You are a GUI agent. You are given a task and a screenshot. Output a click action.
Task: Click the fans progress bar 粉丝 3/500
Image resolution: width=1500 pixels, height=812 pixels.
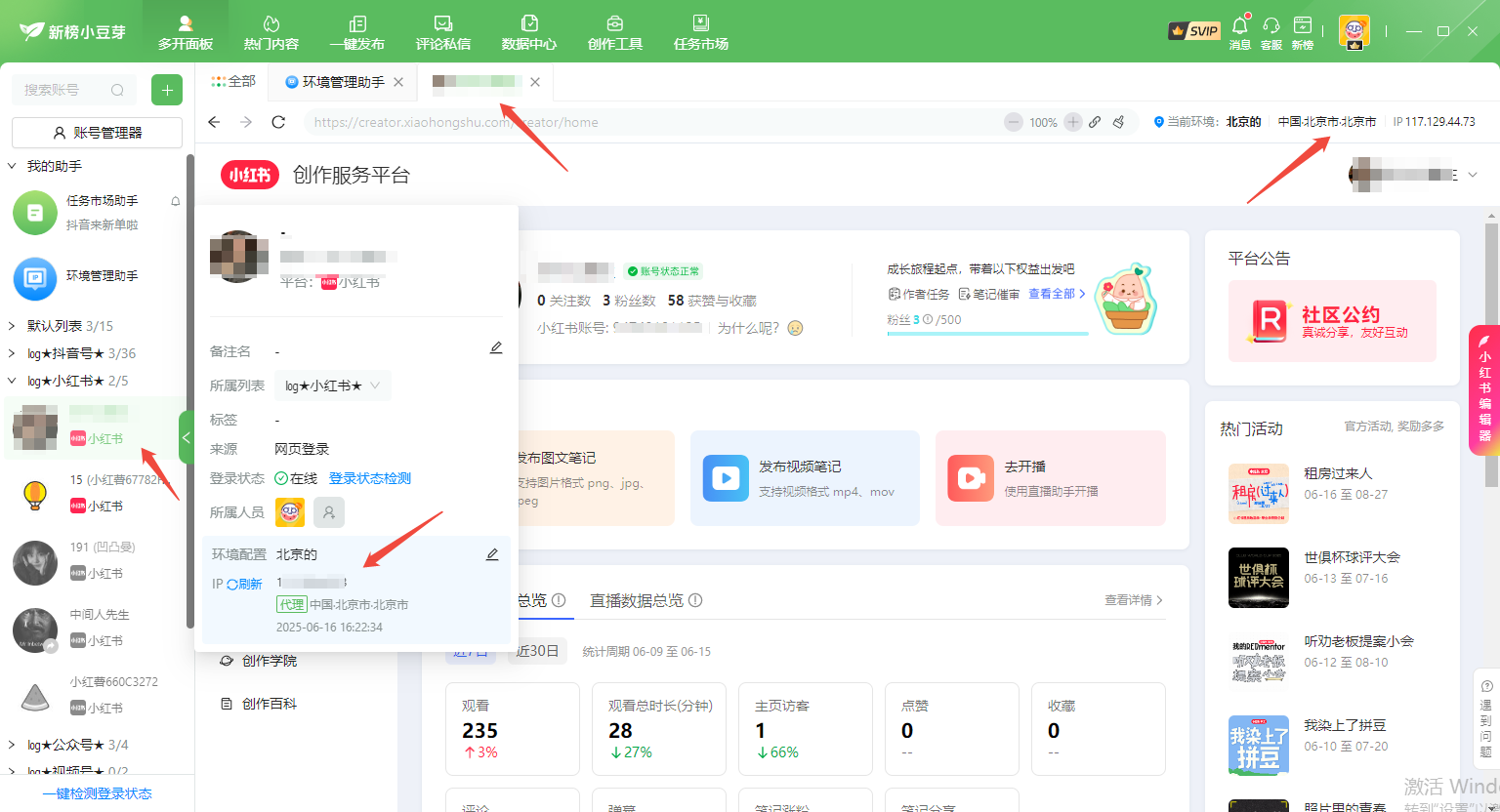click(987, 333)
